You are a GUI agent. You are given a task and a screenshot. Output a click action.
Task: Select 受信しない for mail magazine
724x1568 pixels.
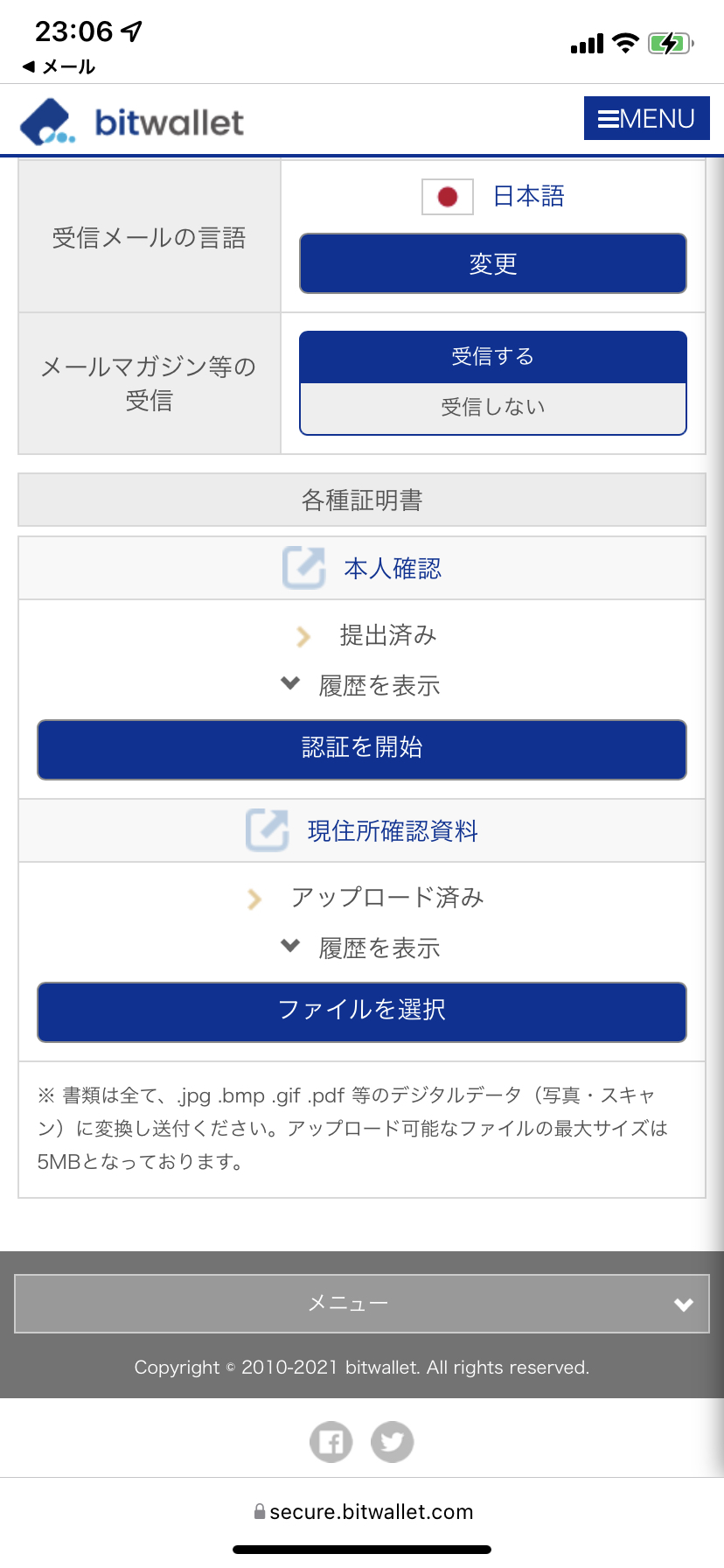pyautogui.click(x=493, y=408)
